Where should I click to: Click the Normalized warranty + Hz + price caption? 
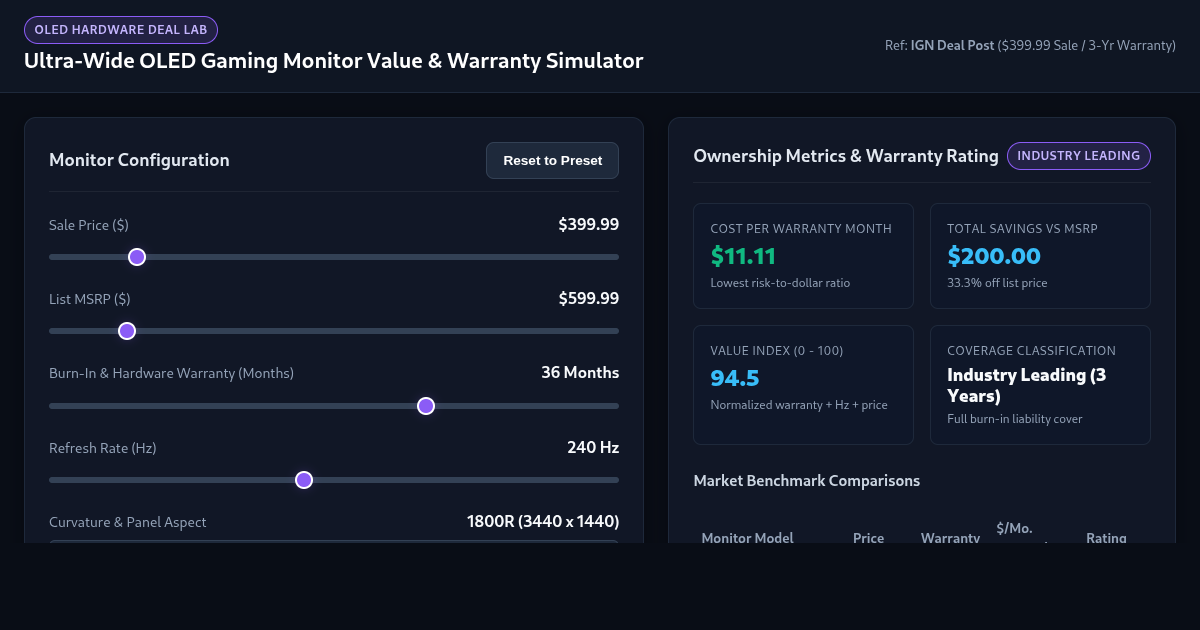[x=799, y=405]
